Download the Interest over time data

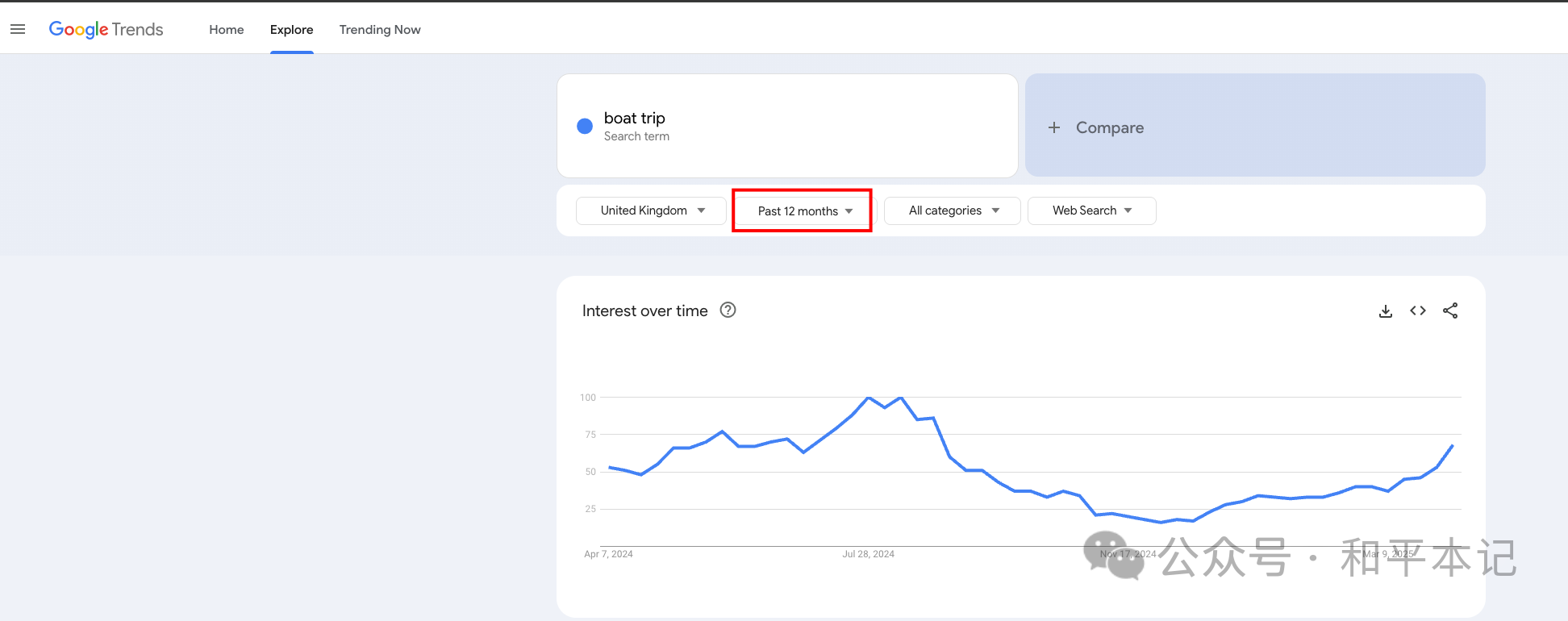(1386, 311)
